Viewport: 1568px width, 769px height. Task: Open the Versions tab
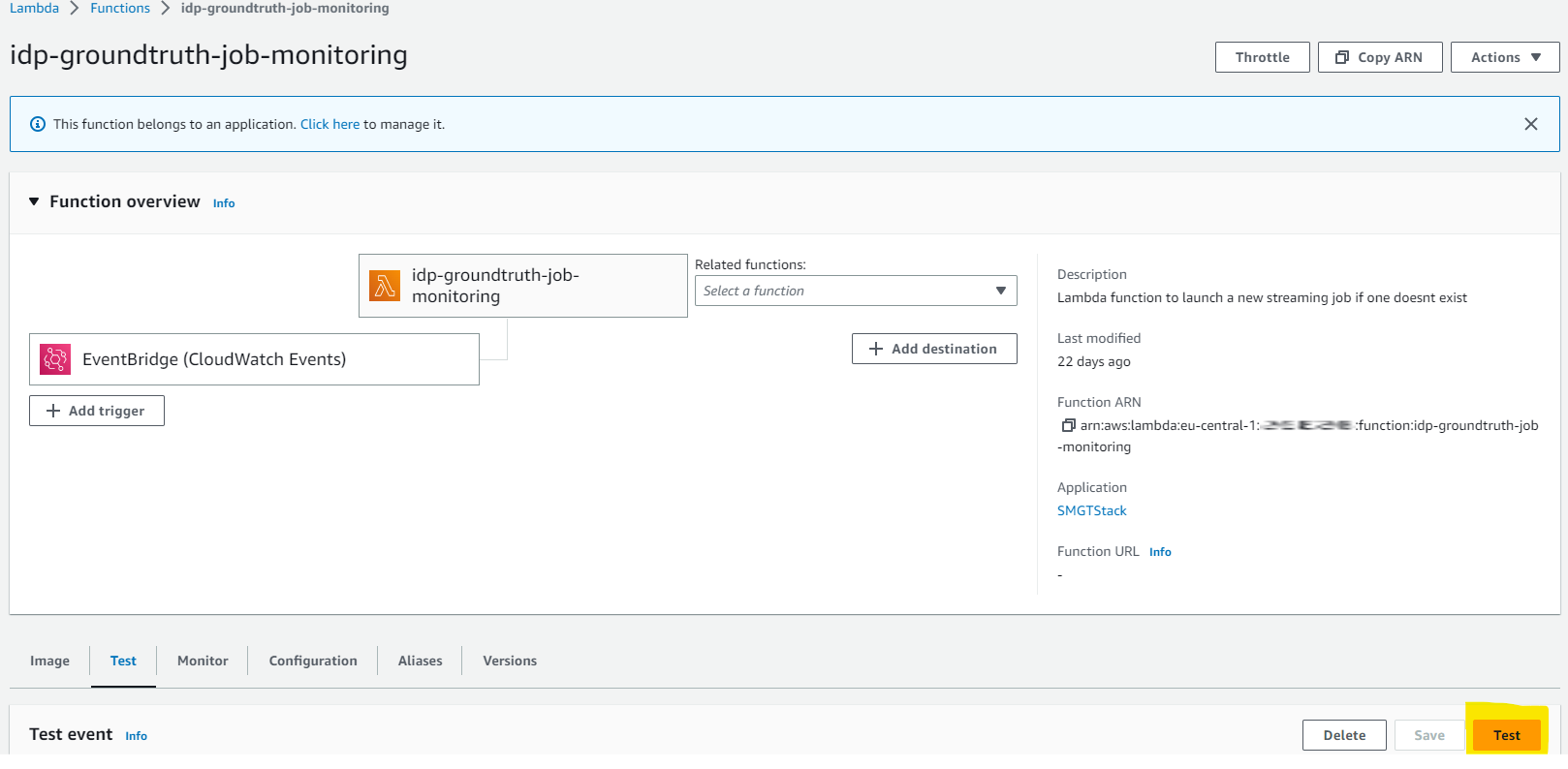point(510,661)
